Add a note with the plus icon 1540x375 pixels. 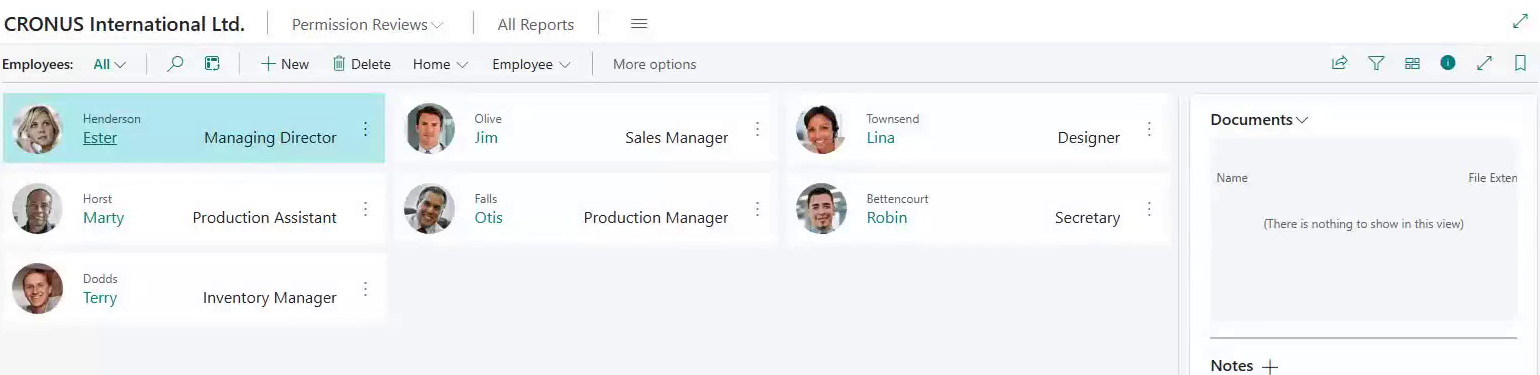click(1270, 367)
